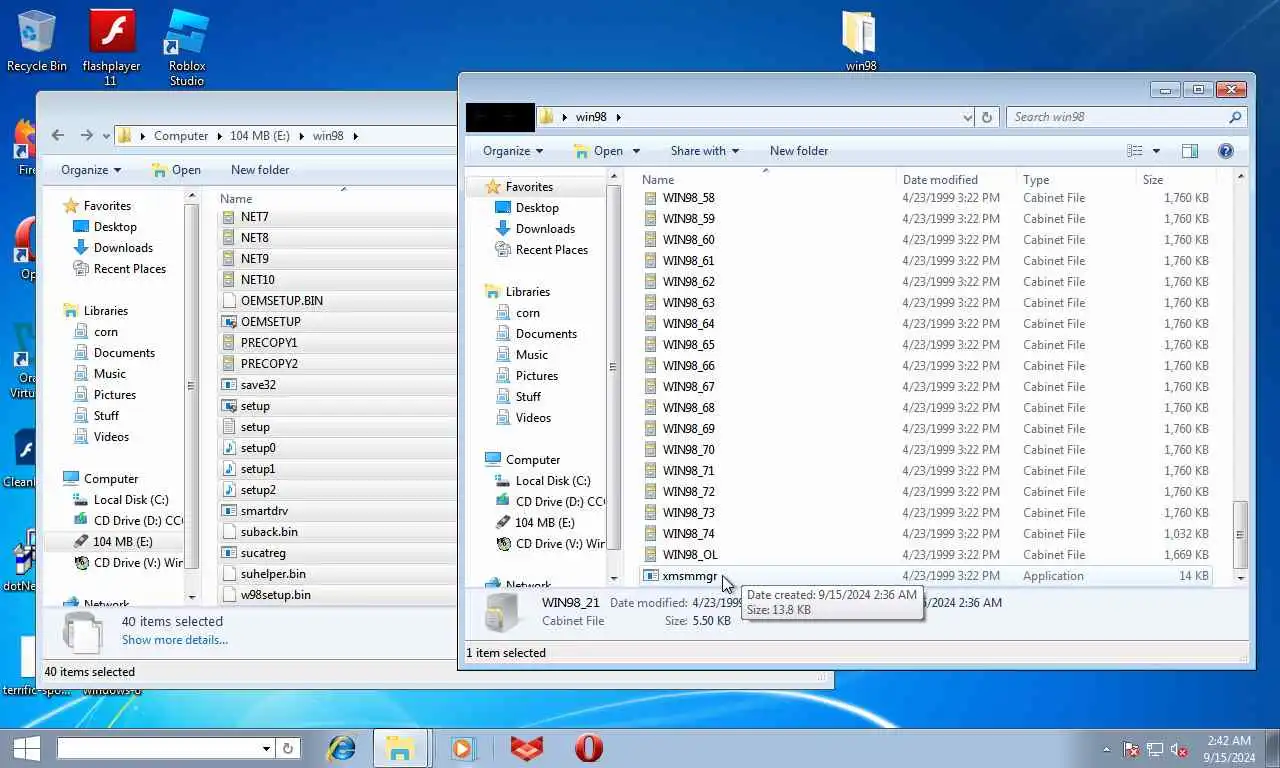Open Organize menu in front win98 window
The image size is (1280, 768).
[x=513, y=151]
